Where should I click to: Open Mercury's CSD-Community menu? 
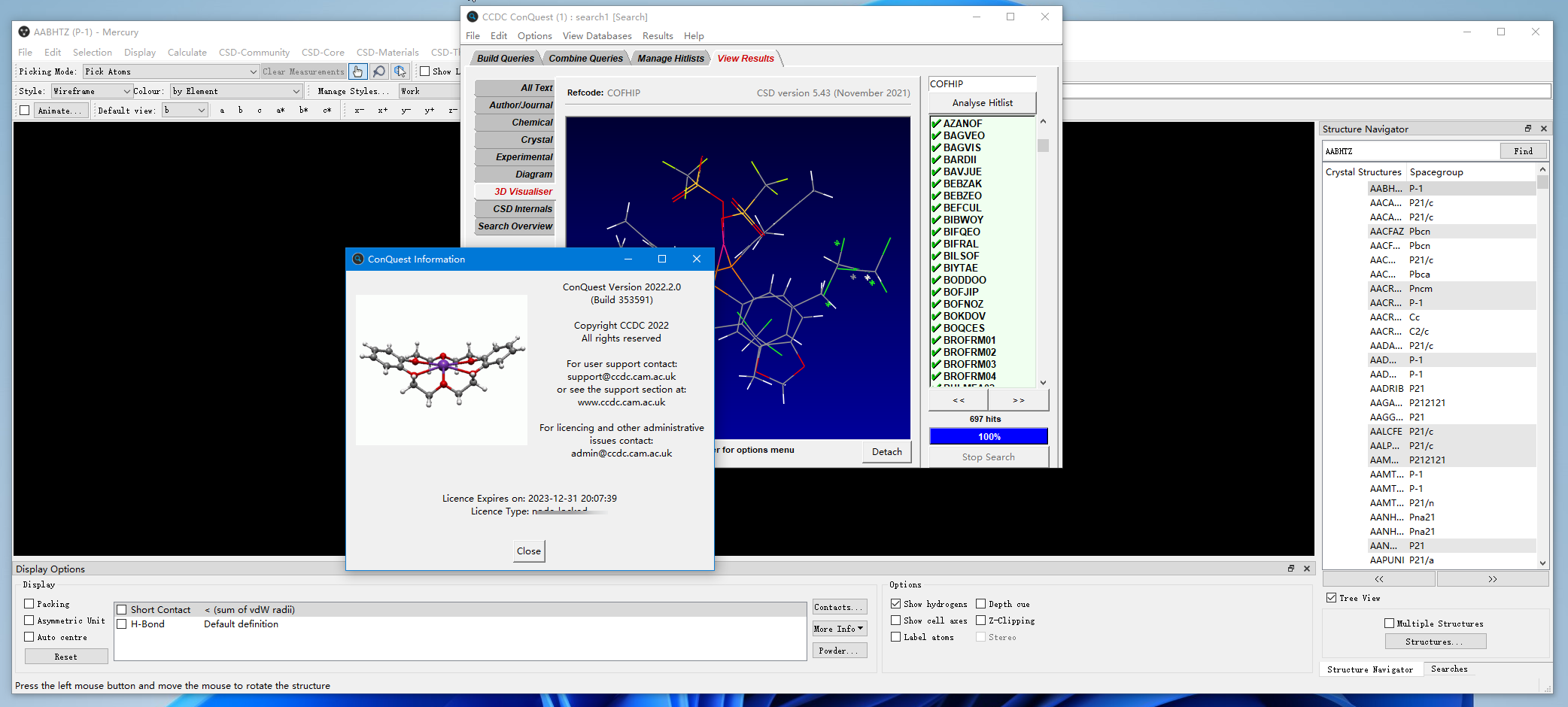pos(254,53)
